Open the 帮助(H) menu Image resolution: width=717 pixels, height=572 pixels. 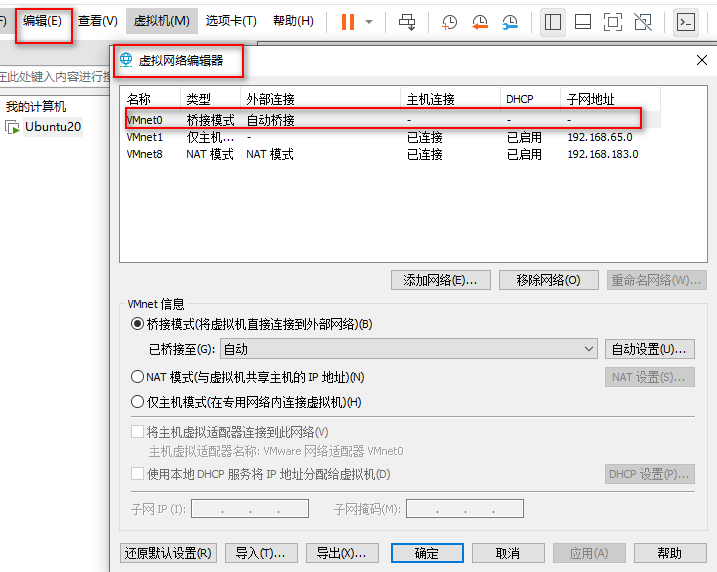(x=293, y=21)
